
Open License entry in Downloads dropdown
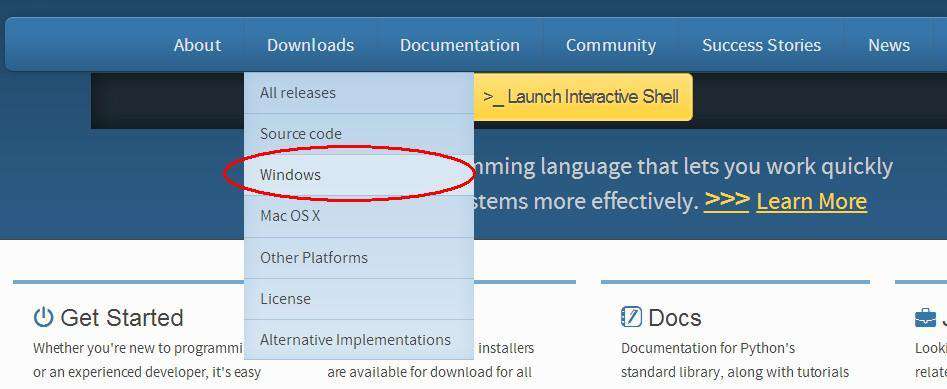click(359, 298)
